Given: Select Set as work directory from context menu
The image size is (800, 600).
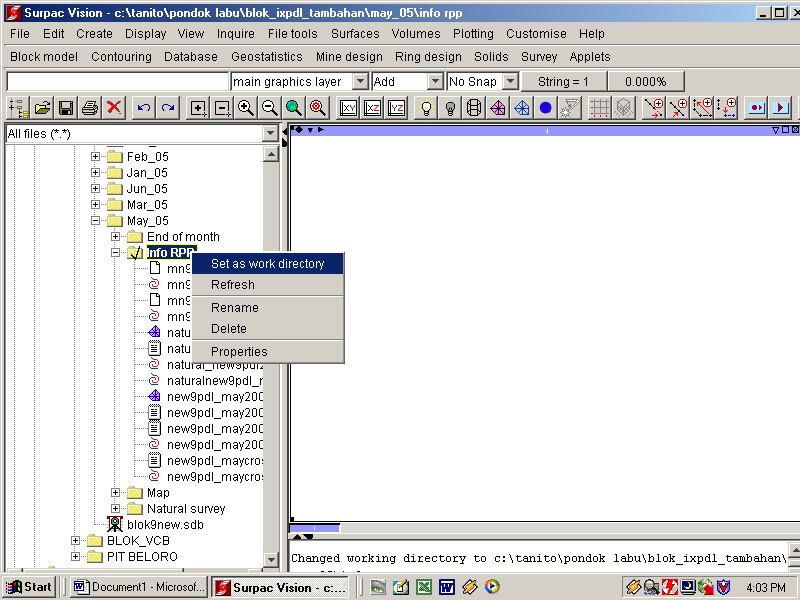Looking at the screenshot, I should click(270, 263).
